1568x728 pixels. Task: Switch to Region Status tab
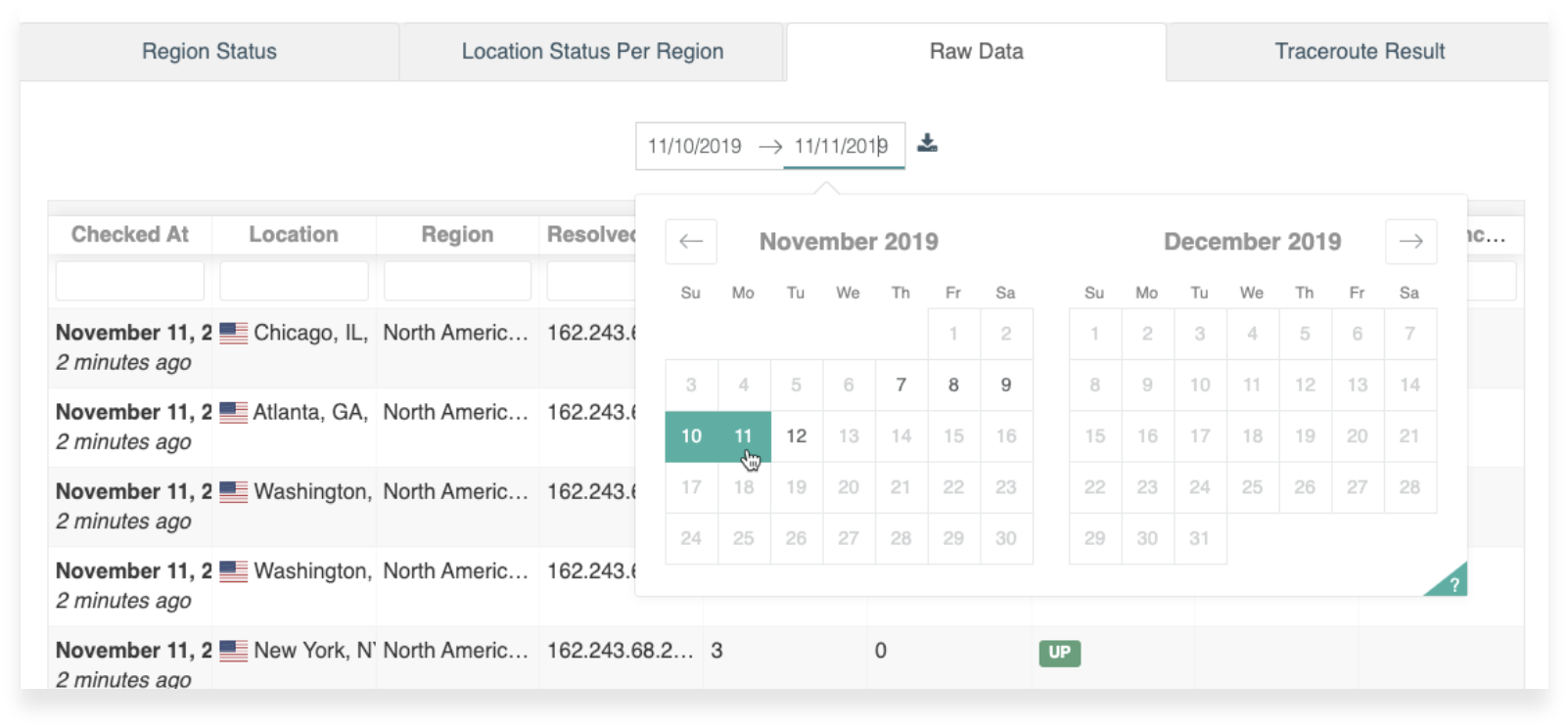209,52
